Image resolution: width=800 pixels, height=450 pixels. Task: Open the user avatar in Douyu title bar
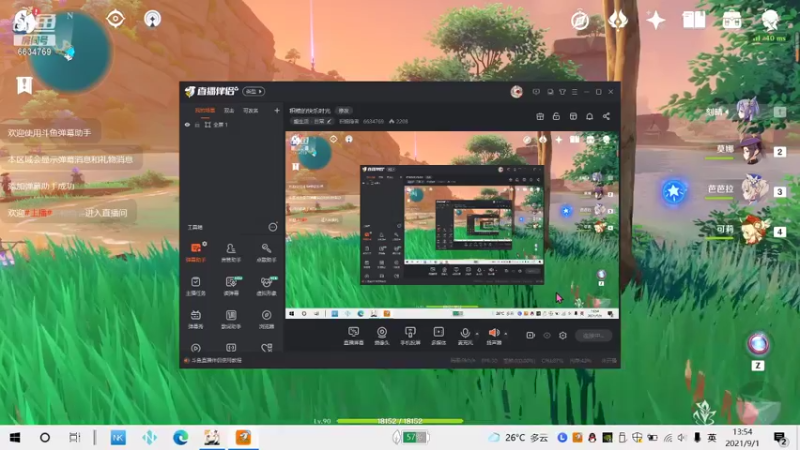tap(516, 92)
